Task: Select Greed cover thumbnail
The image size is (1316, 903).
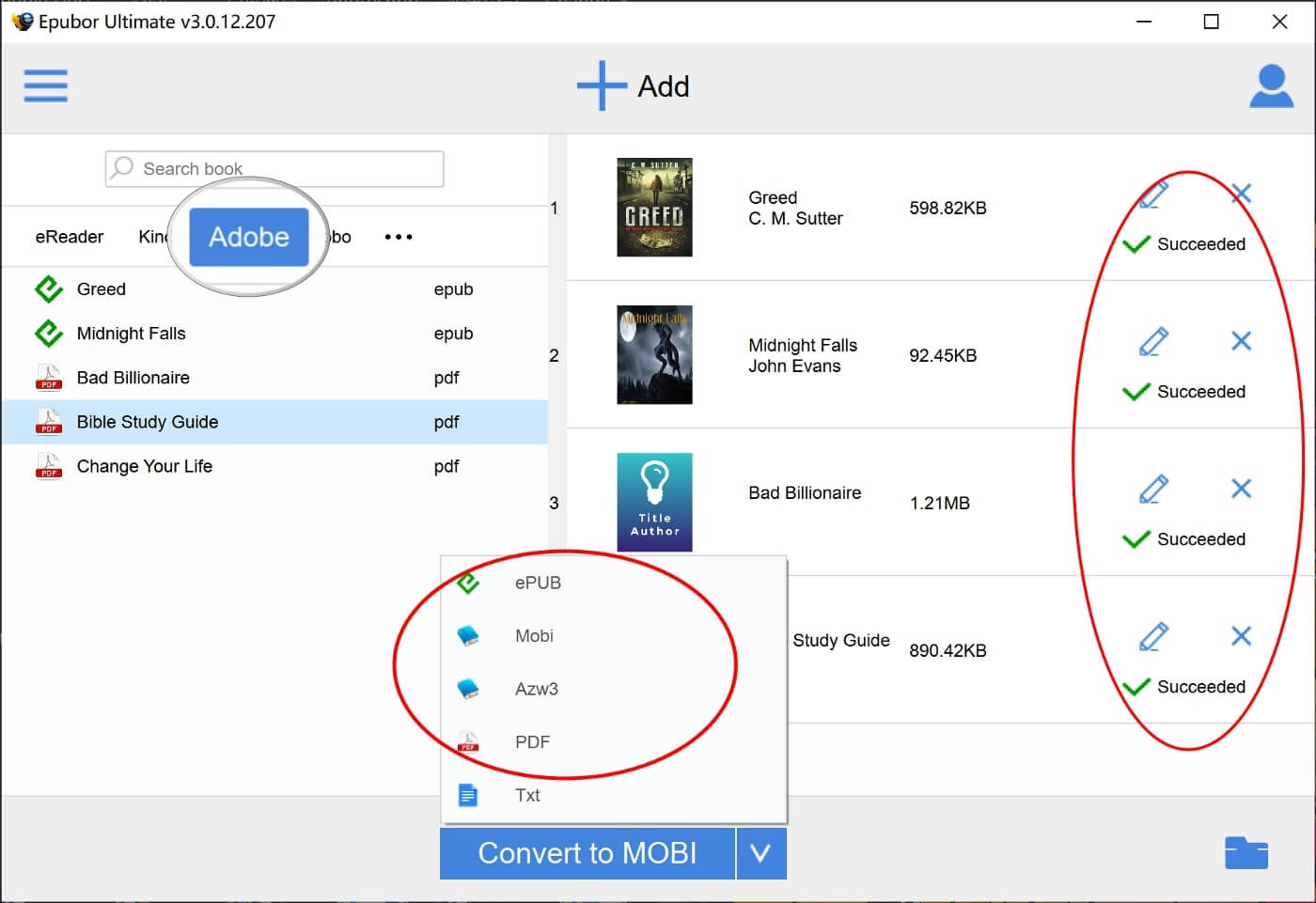Action: 654,207
